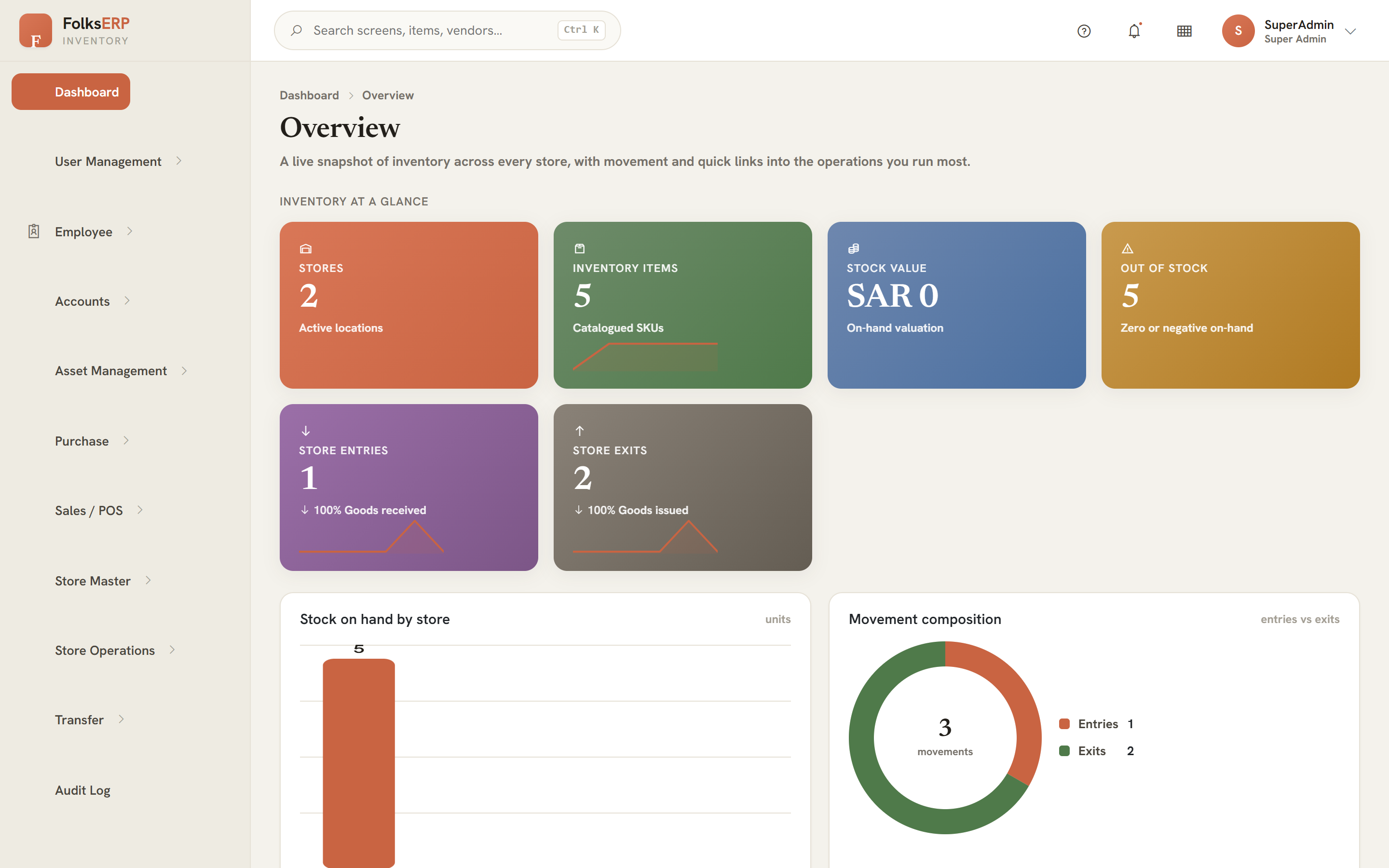Open the Stock Value card

[956, 305]
